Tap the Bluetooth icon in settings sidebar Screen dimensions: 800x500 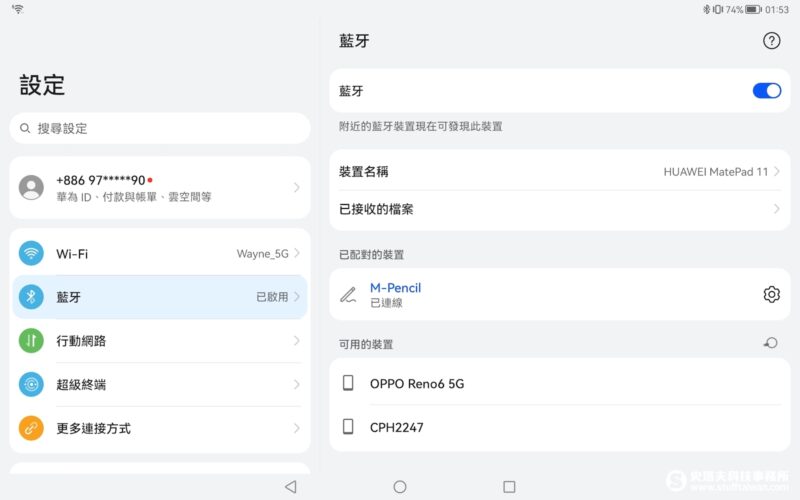pos(31,297)
